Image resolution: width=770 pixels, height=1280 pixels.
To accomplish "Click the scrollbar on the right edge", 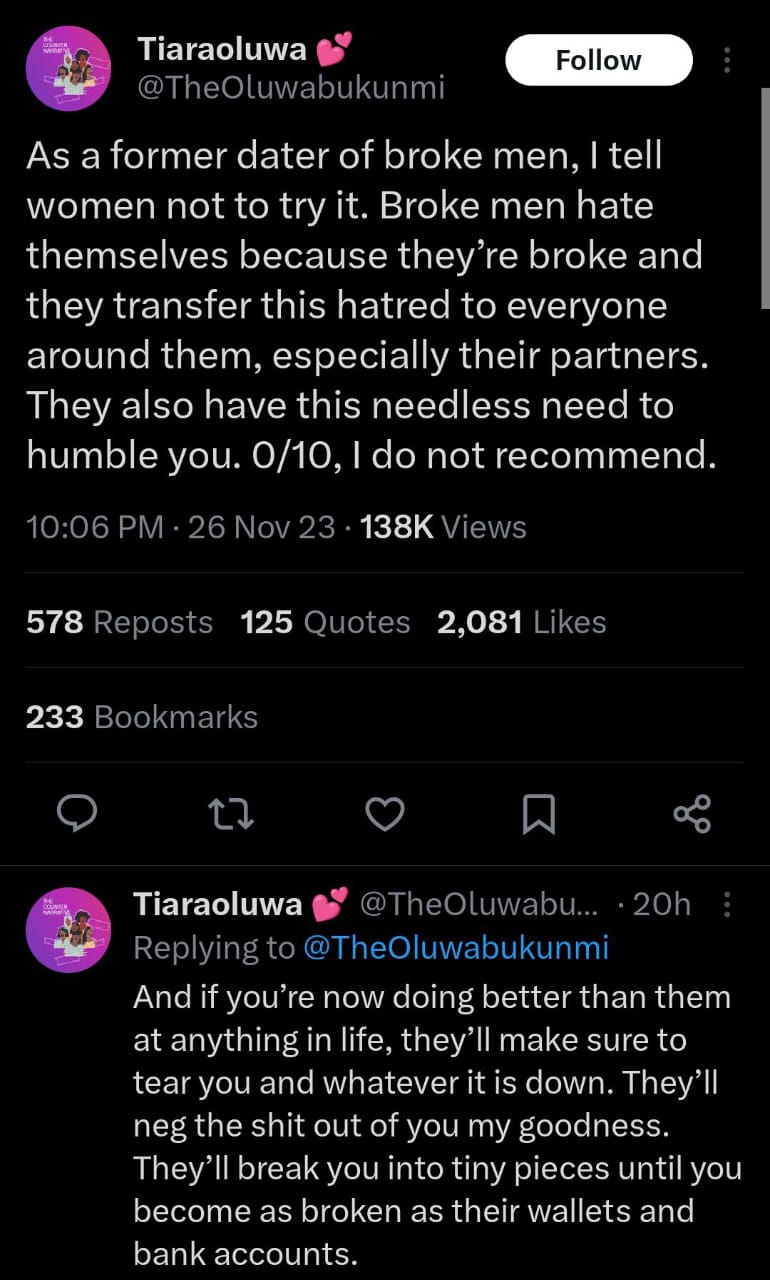I will click(x=765, y=200).
